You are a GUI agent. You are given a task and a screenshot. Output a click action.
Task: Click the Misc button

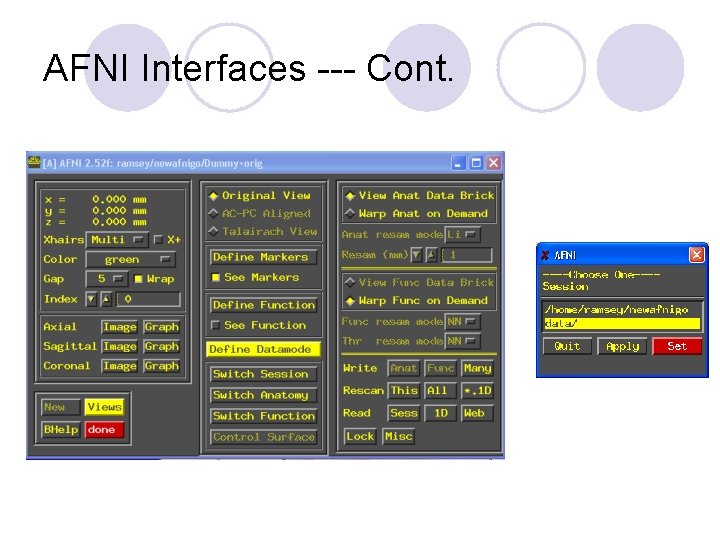coord(398,436)
